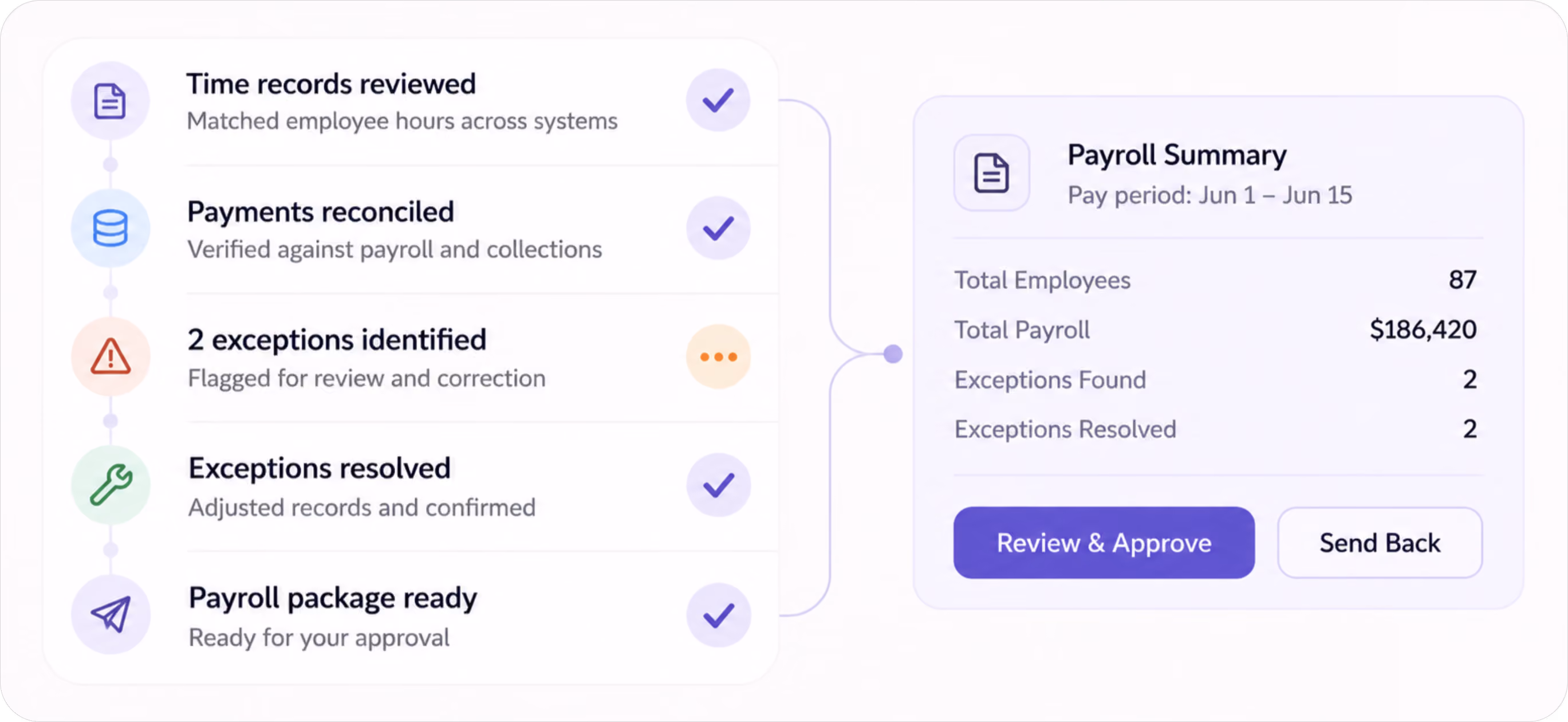Click the Exceptions Resolved label in summary
Screen dimensions: 1568x722
(1065, 429)
